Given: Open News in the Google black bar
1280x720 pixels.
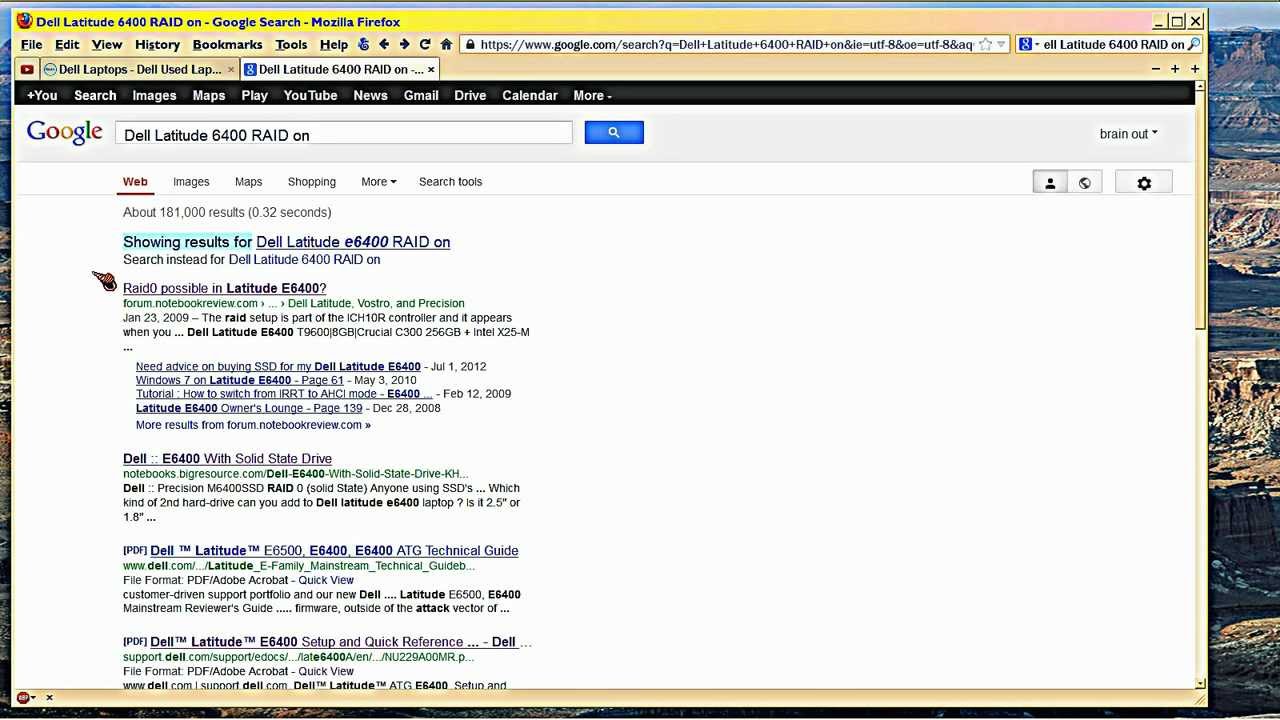Looking at the screenshot, I should tap(370, 95).
